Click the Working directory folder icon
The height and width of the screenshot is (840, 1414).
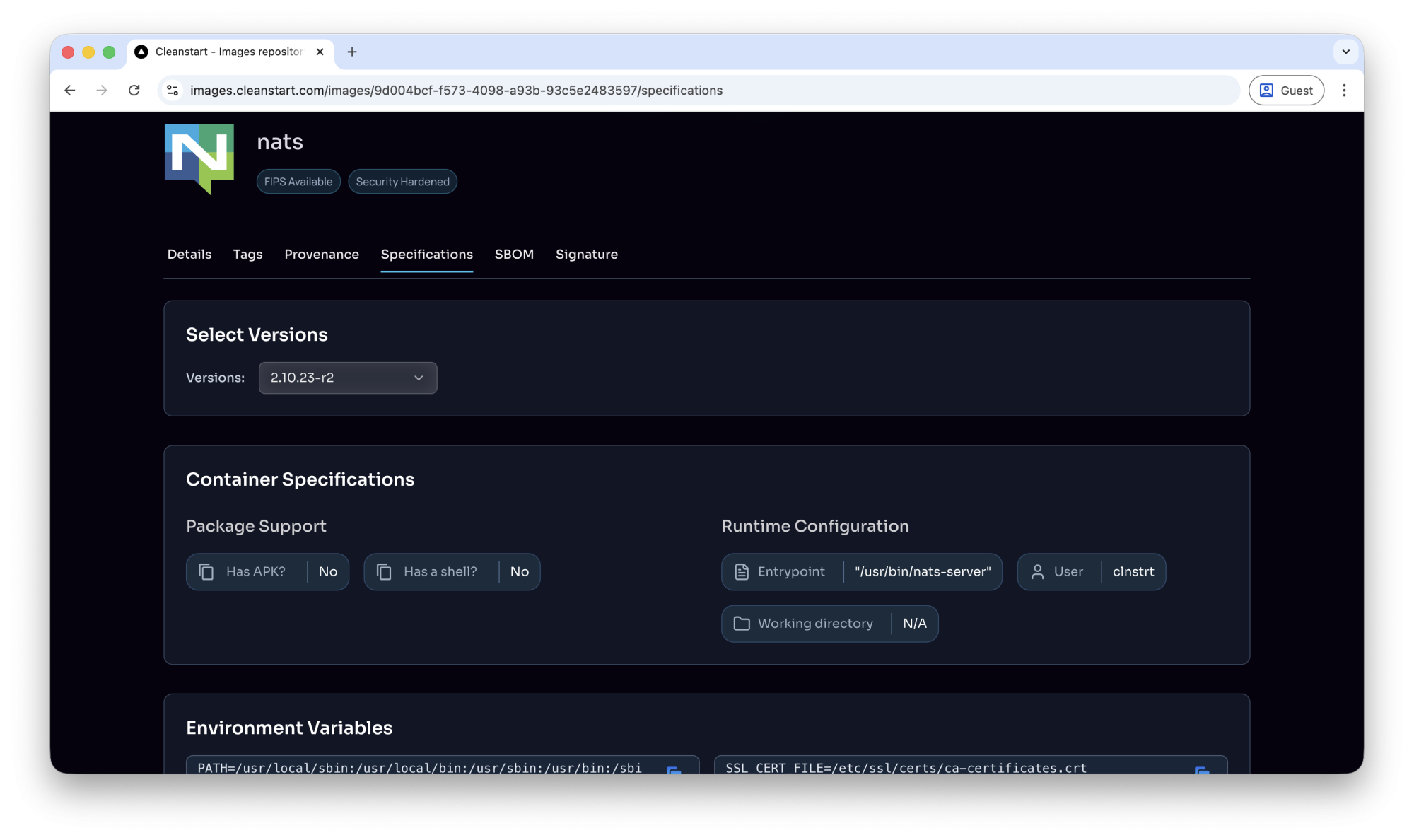click(742, 624)
